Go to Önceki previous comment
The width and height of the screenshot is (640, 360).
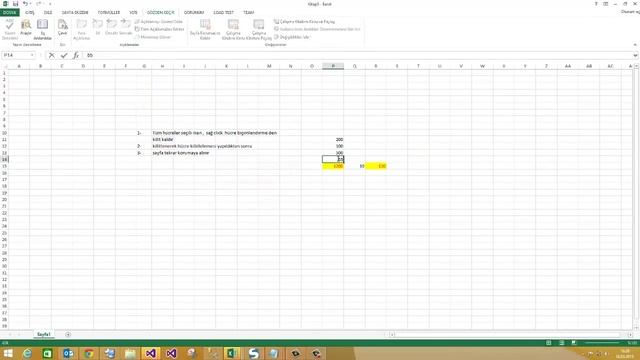click(111, 28)
